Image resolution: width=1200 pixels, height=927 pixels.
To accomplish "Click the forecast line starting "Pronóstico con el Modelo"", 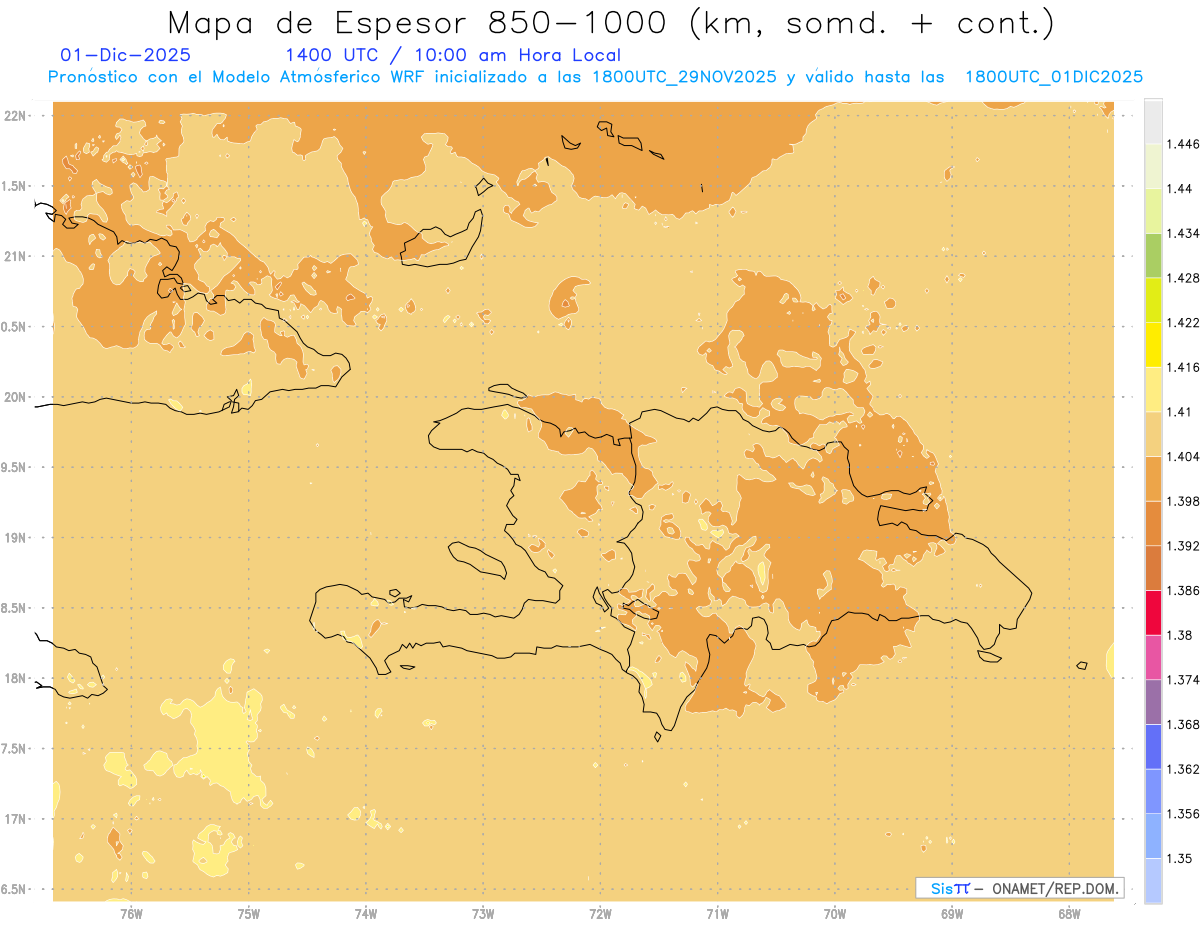I will click(595, 77).
